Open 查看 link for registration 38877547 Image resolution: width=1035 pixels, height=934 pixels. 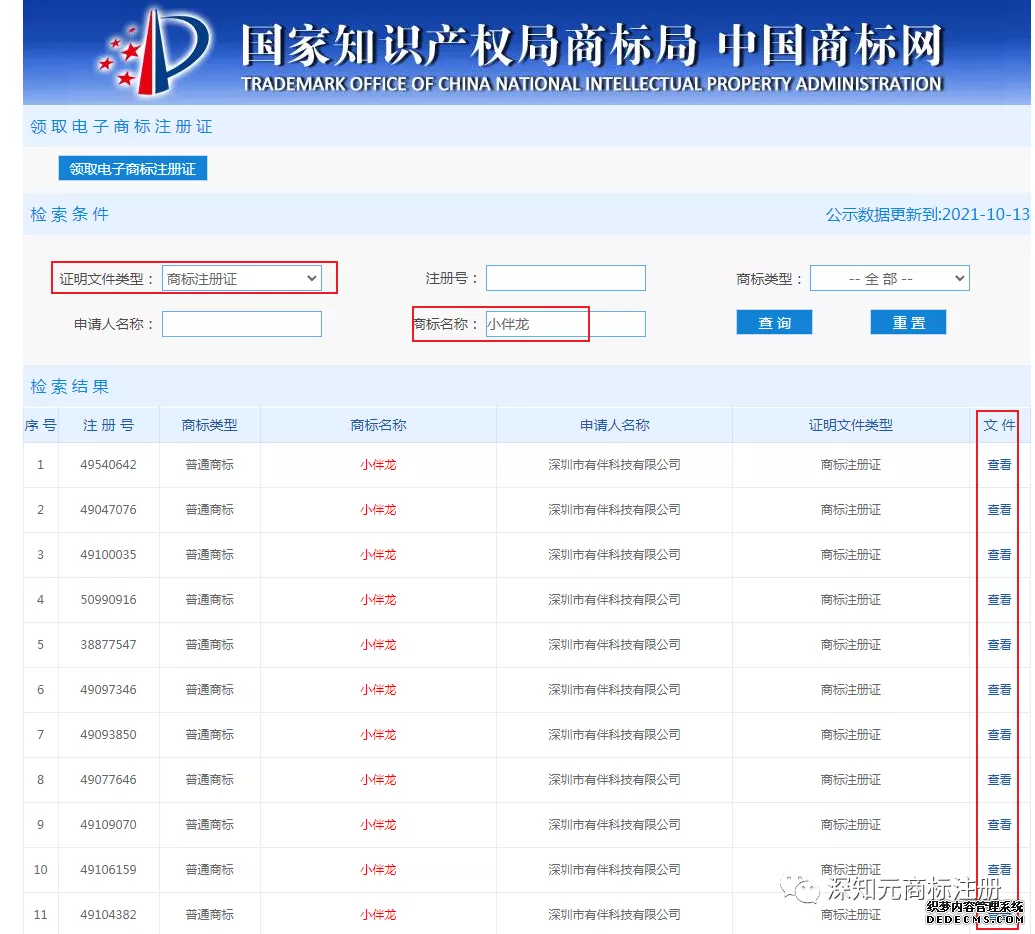pyautogui.click(x=999, y=644)
